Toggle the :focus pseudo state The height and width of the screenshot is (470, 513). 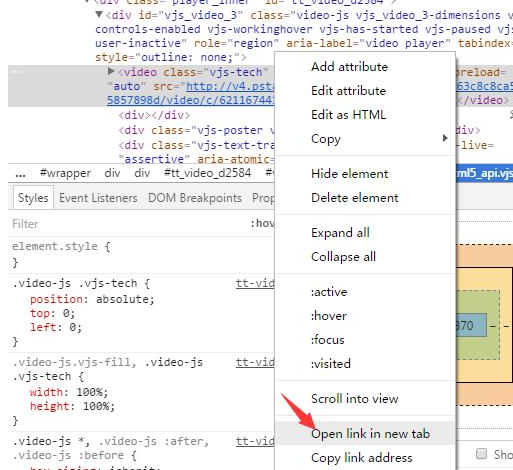click(x=328, y=340)
